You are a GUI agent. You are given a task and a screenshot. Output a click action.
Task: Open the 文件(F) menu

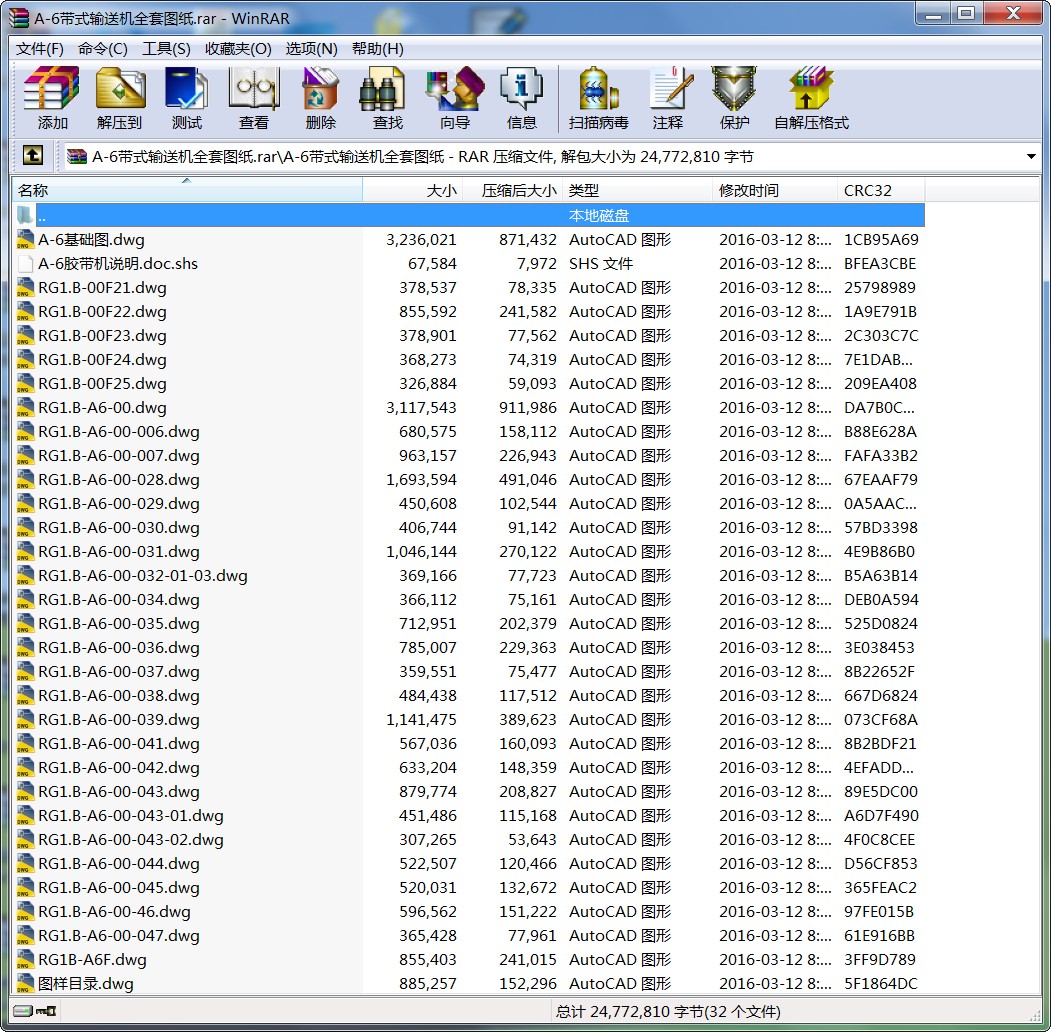(x=40, y=49)
